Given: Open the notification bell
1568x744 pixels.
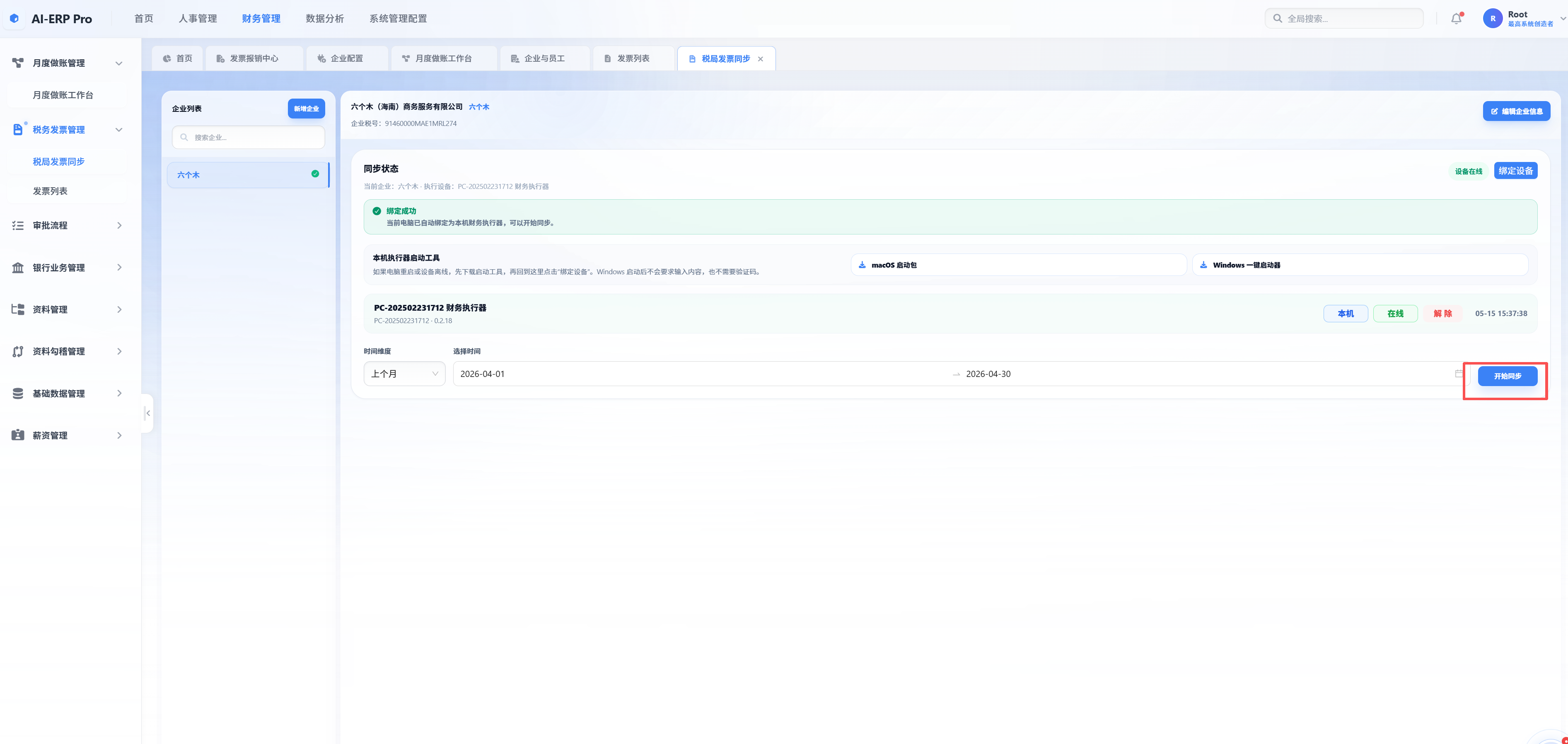Looking at the screenshot, I should click(1456, 19).
